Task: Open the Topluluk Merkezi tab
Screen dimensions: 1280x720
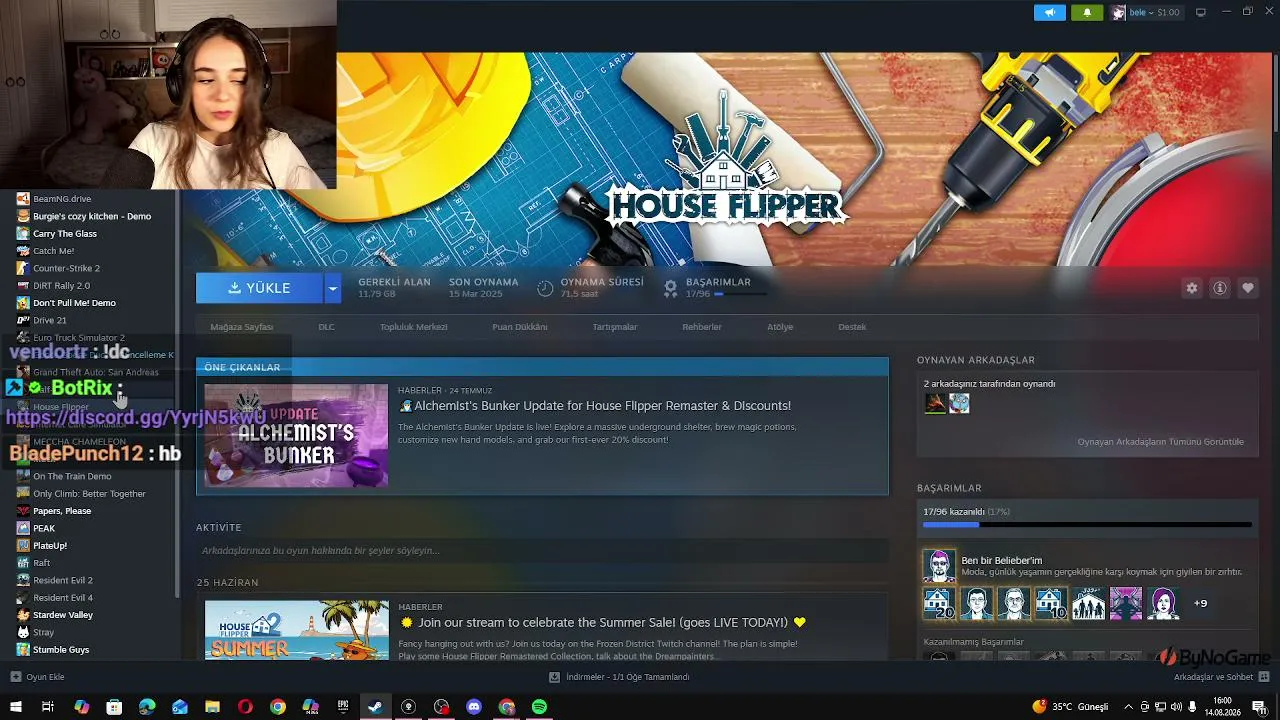Action: pos(413,327)
